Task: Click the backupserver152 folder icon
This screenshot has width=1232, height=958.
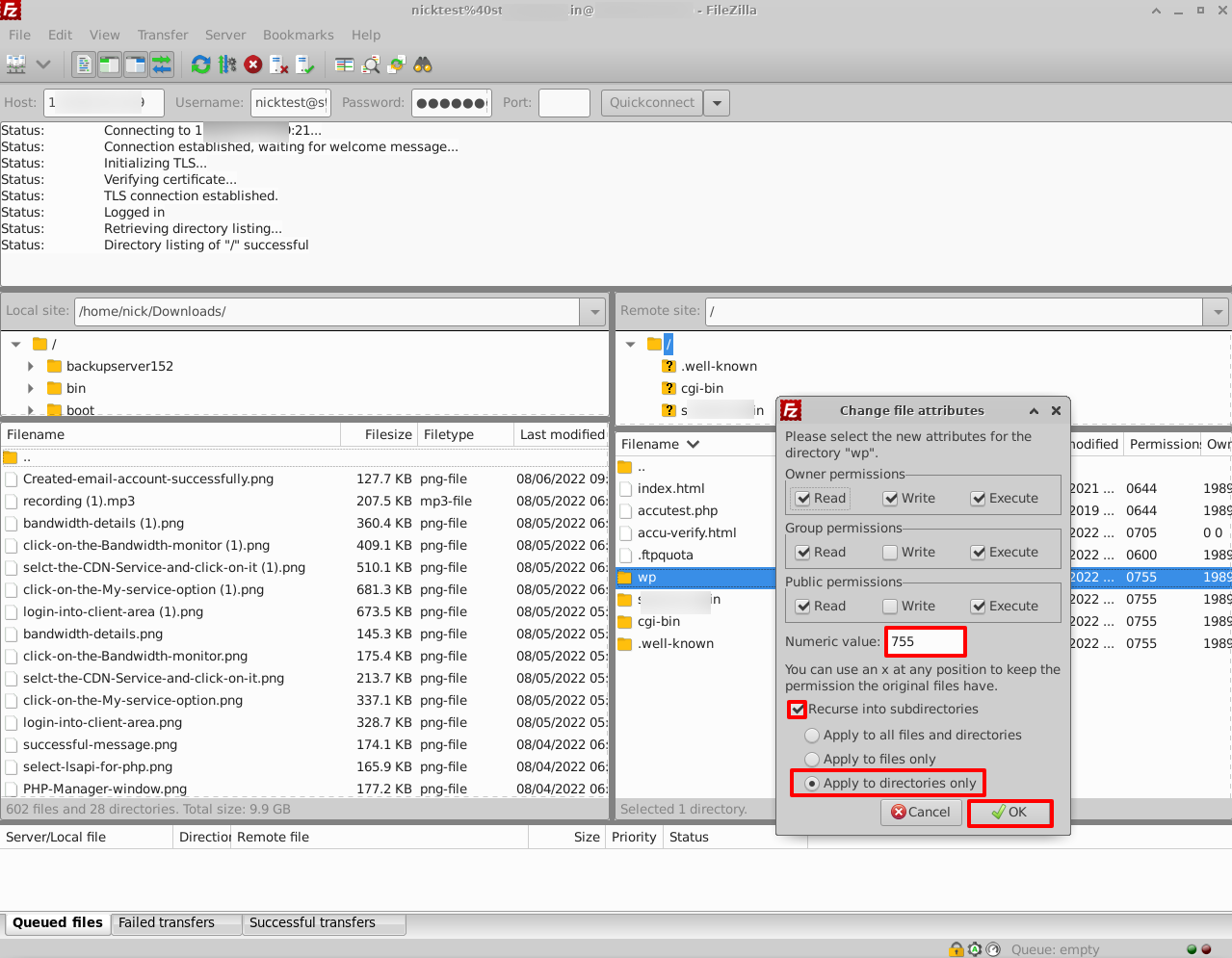Action: point(55,366)
